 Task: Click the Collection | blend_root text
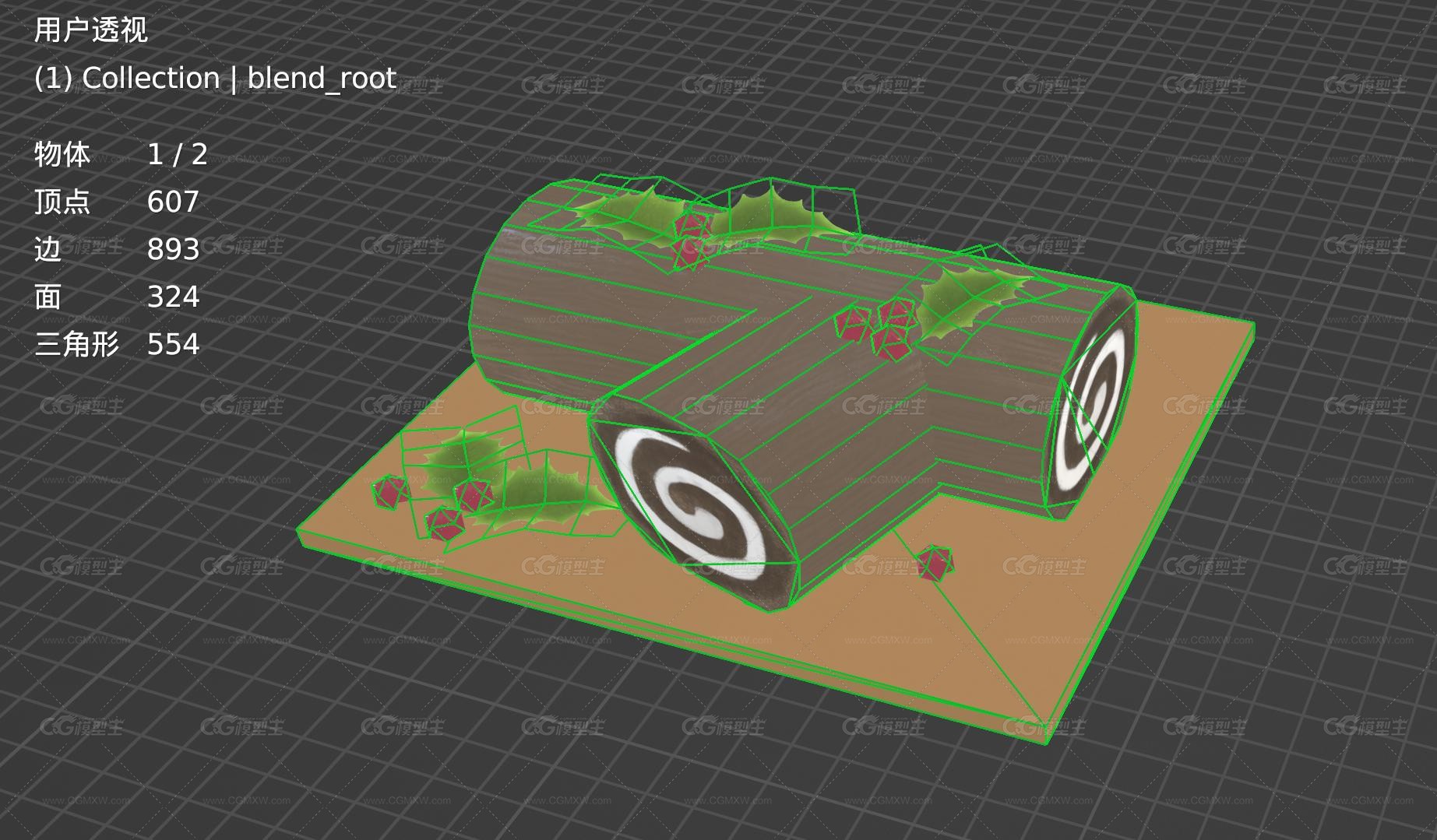pyautogui.click(x=215, y=78)
